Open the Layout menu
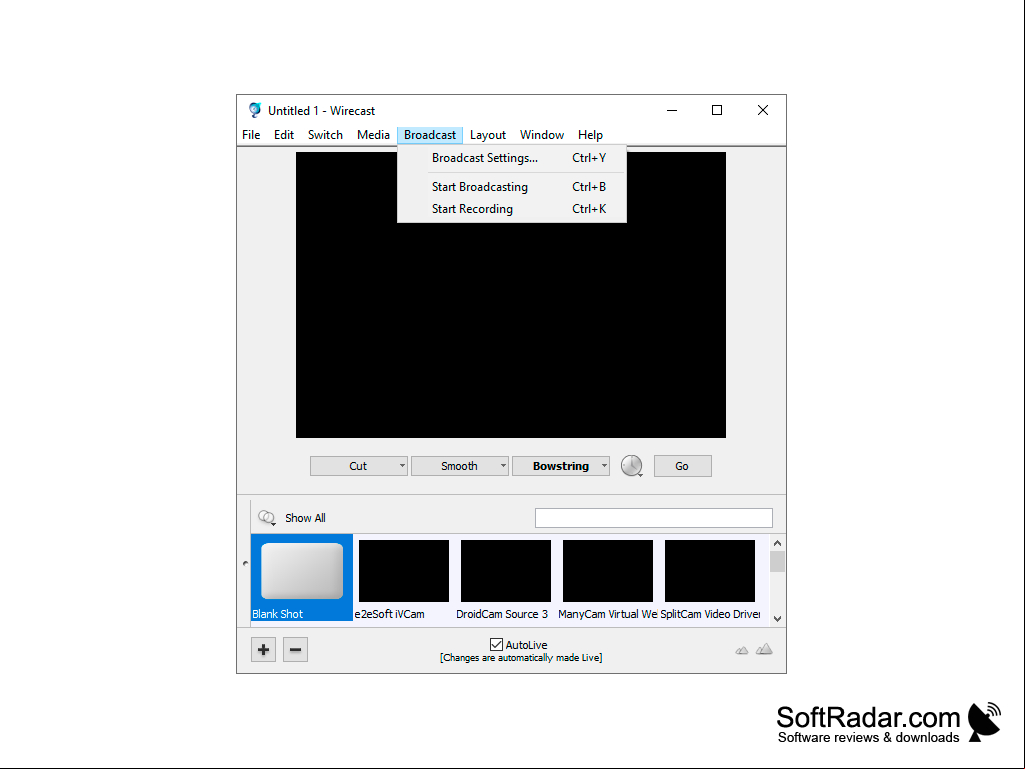The height and width of the screenshot is (769, 1025). [x=488, y=135]
